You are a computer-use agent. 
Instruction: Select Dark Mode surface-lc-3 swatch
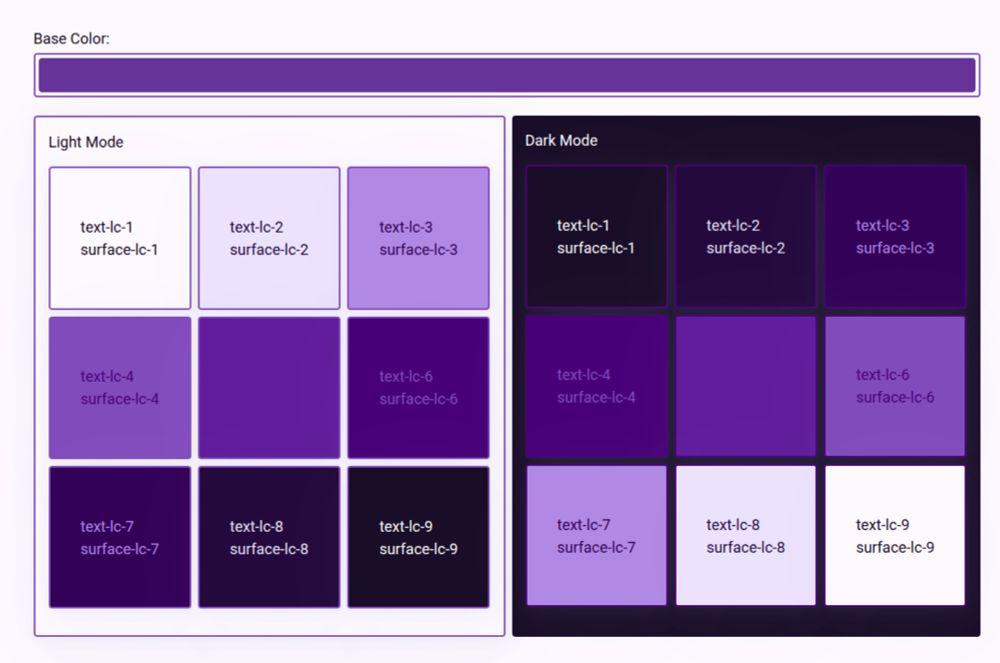pos(895,237)
